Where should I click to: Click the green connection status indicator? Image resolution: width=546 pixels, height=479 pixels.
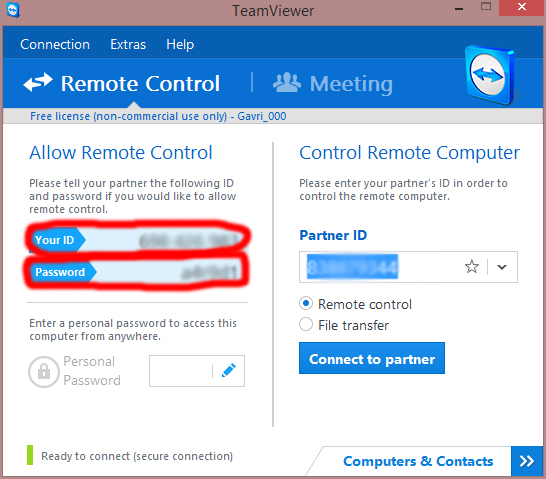[x=30, y=455]
